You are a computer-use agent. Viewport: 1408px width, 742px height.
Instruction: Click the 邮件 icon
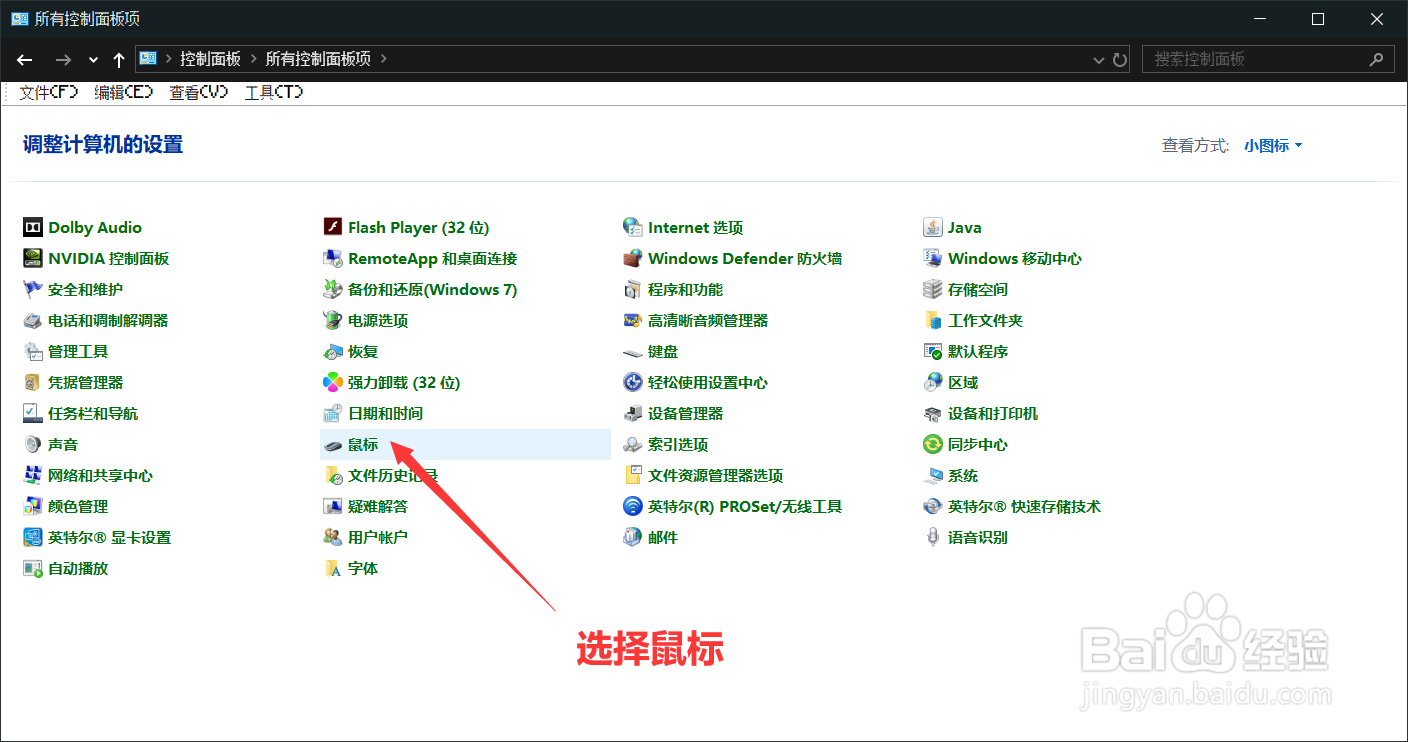coord(632,537)
